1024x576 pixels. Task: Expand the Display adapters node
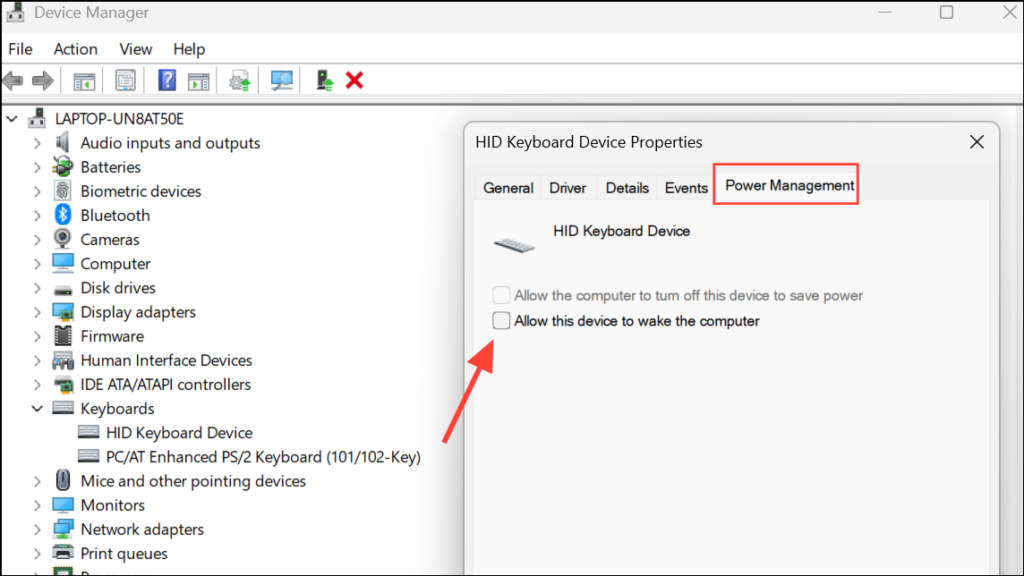pos(37,312)
